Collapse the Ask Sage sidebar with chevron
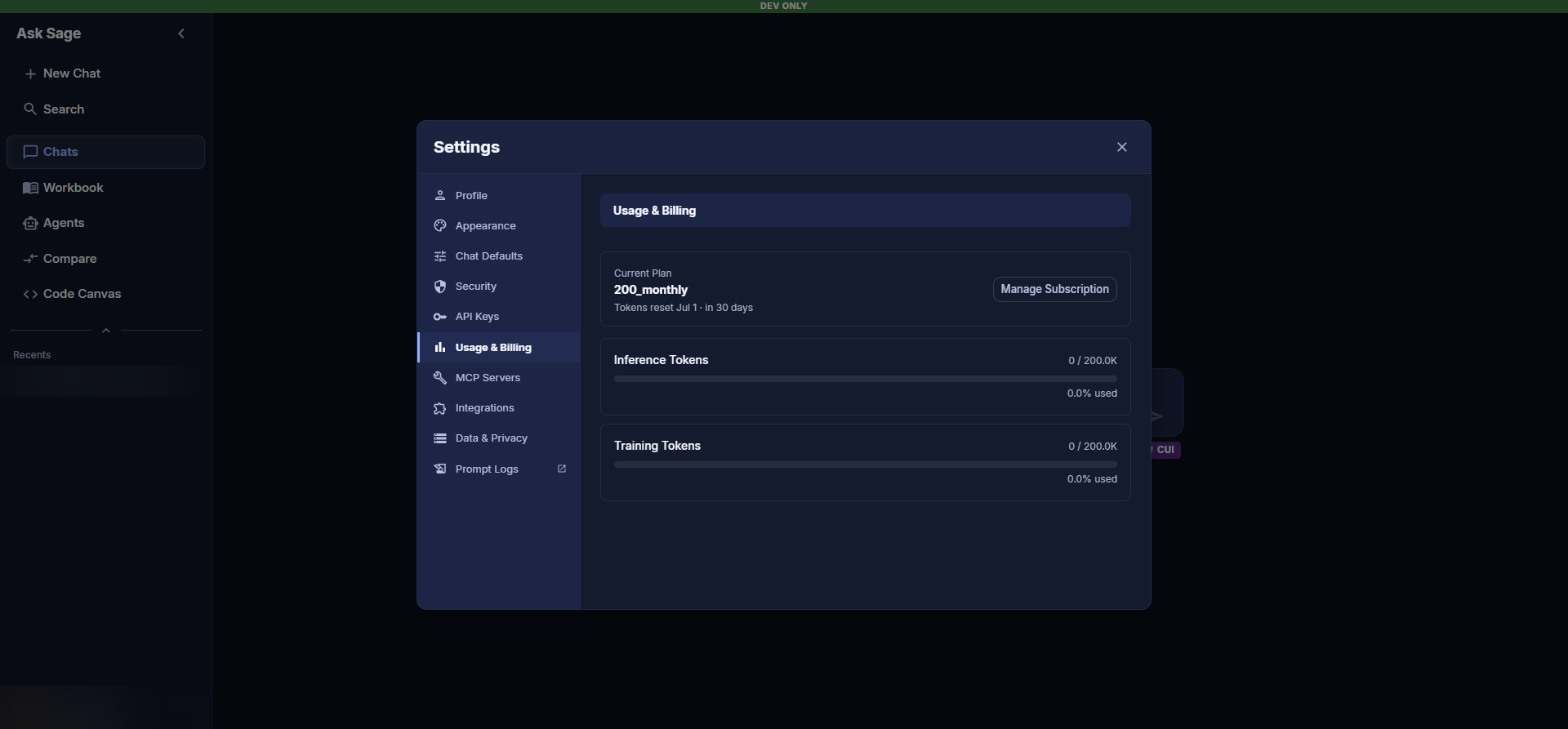 (181, 33)
